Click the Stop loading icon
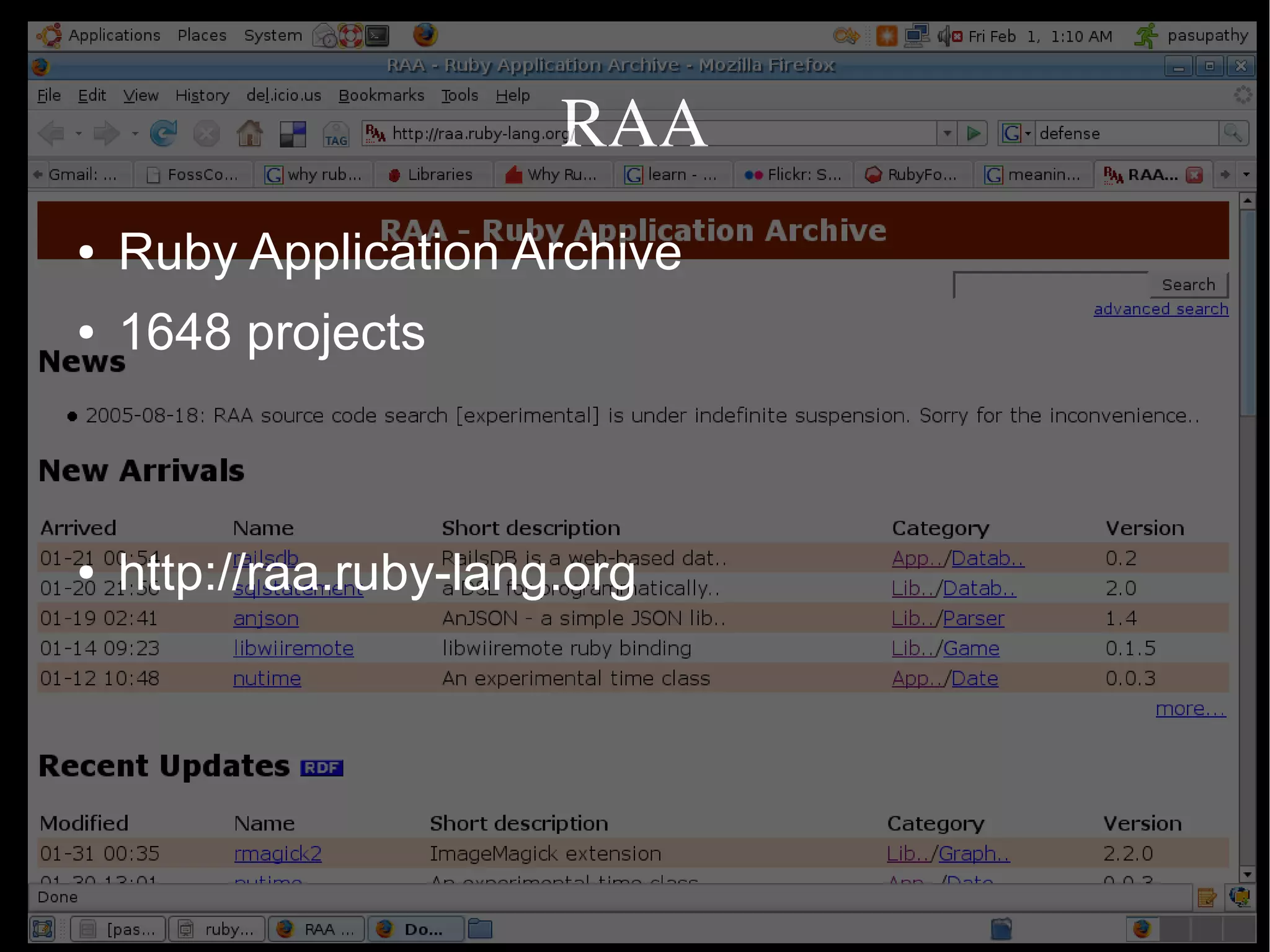Viewport: 1270px width, 952px height. (206, 133)
